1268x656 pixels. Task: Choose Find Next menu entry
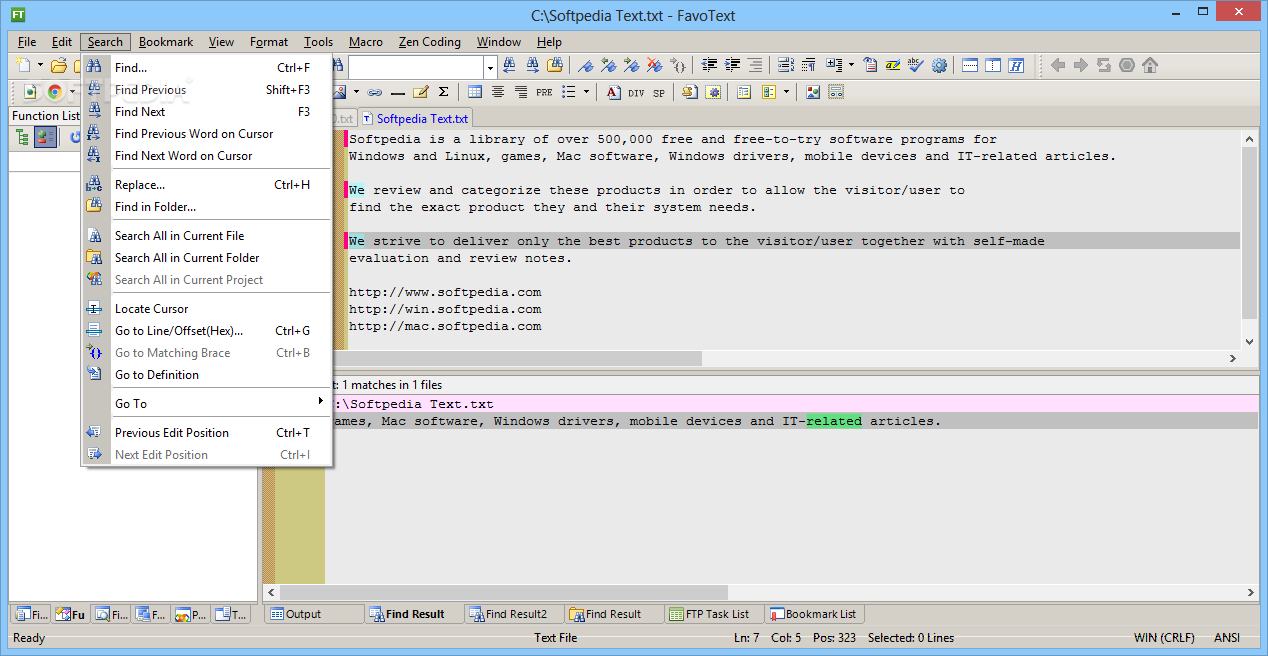(206, 112)
